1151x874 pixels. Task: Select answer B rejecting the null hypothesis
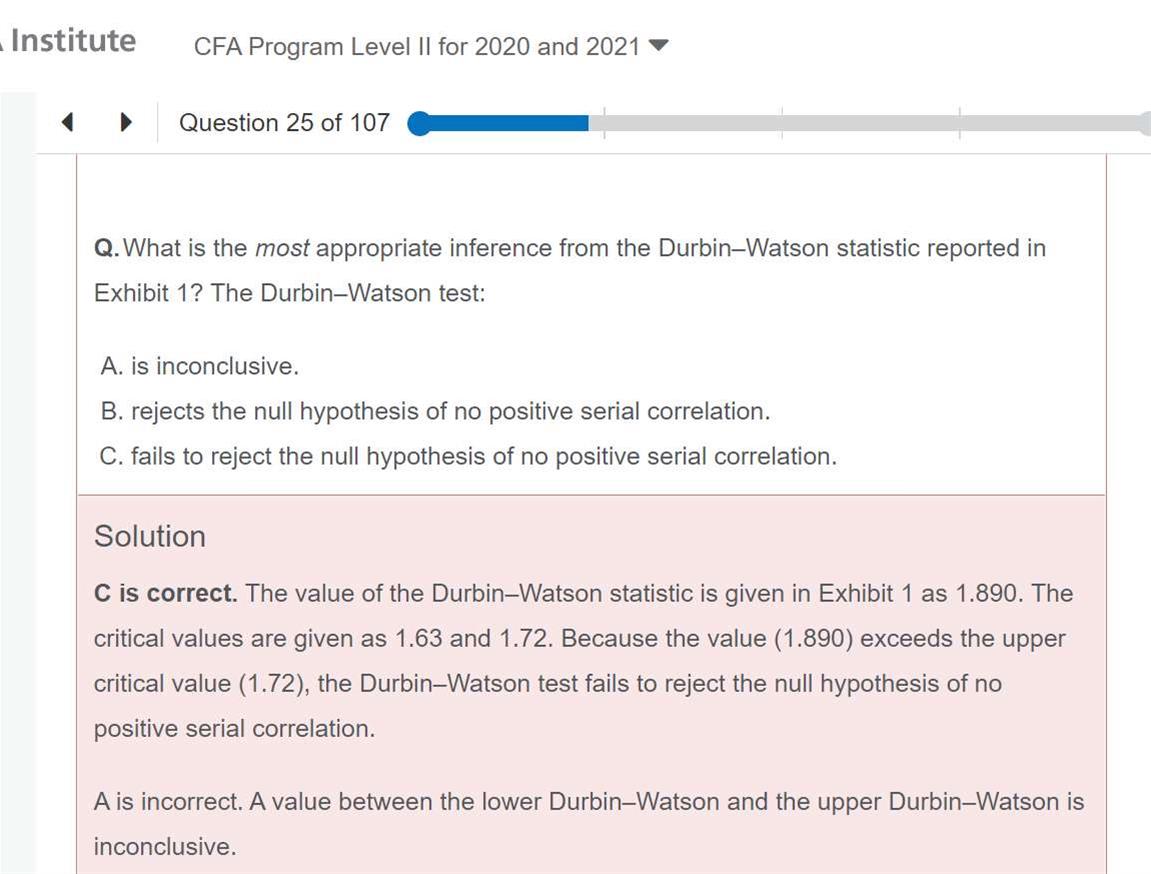click(x=435, y=411)
